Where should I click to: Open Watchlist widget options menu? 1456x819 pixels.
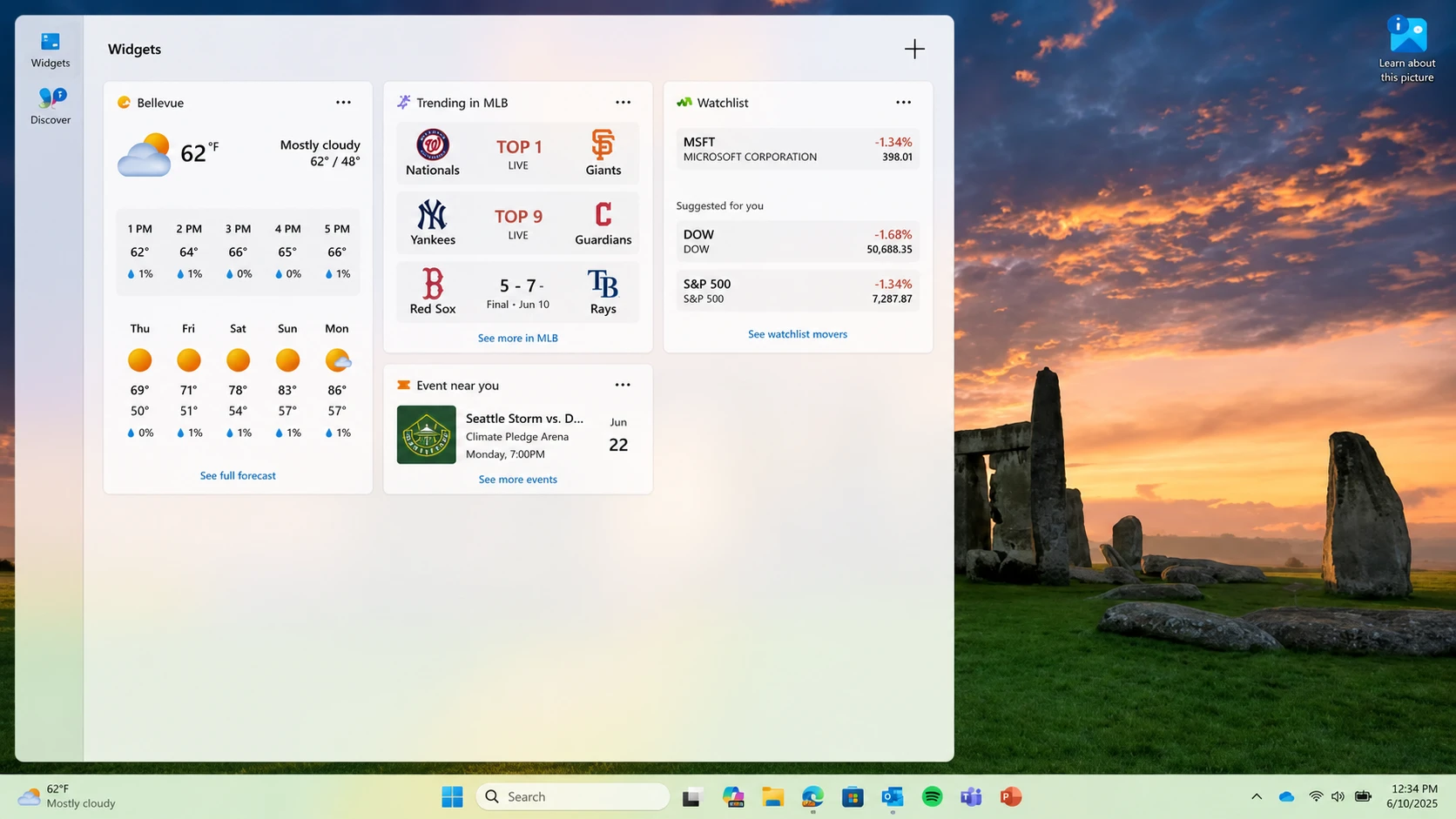pyautogui.click(x=903, y=102)
